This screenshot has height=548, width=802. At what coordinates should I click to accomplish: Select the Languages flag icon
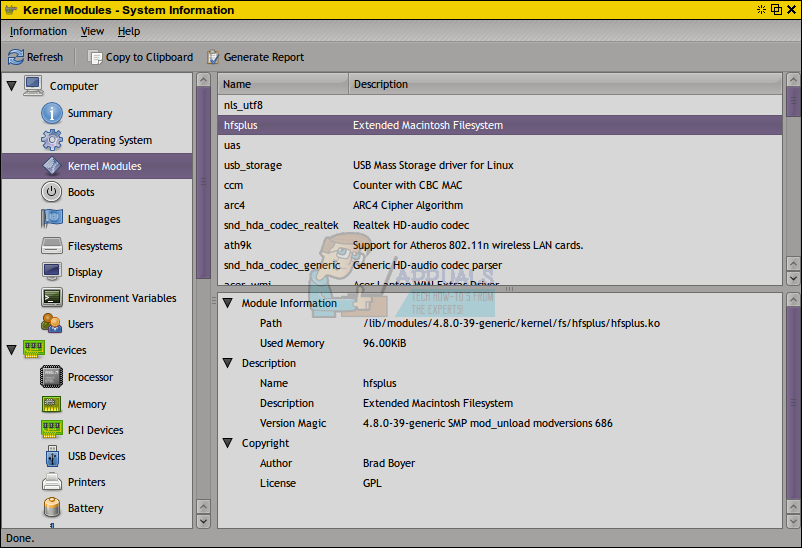coord(52,219)
